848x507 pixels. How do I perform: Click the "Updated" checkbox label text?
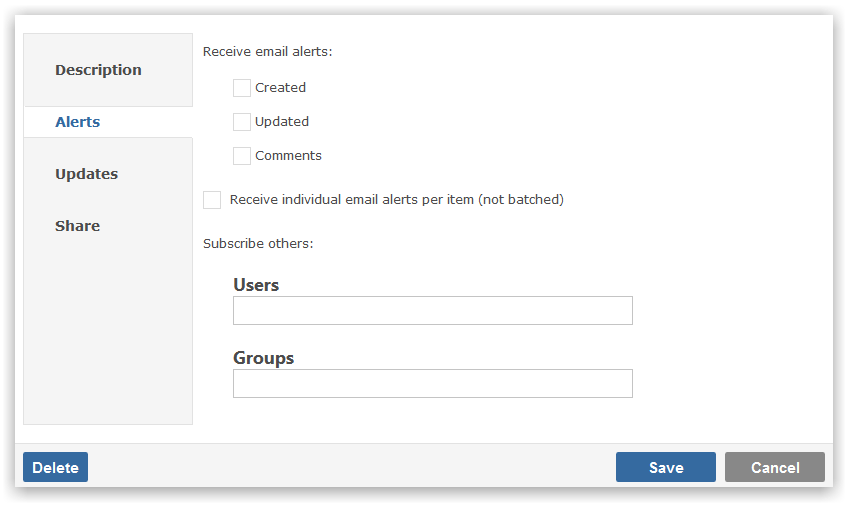click(282, 121)
